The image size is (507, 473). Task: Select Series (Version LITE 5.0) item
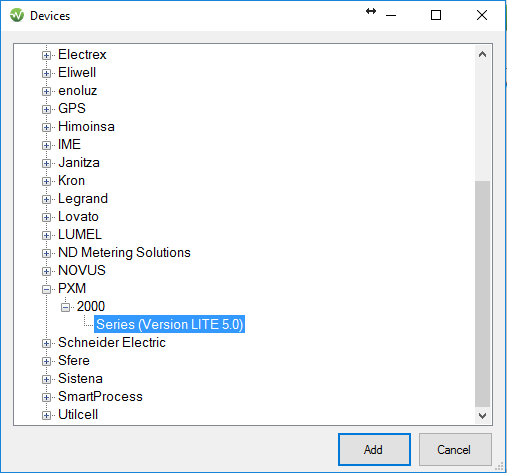pyautogui.click(x=169, y=324)
